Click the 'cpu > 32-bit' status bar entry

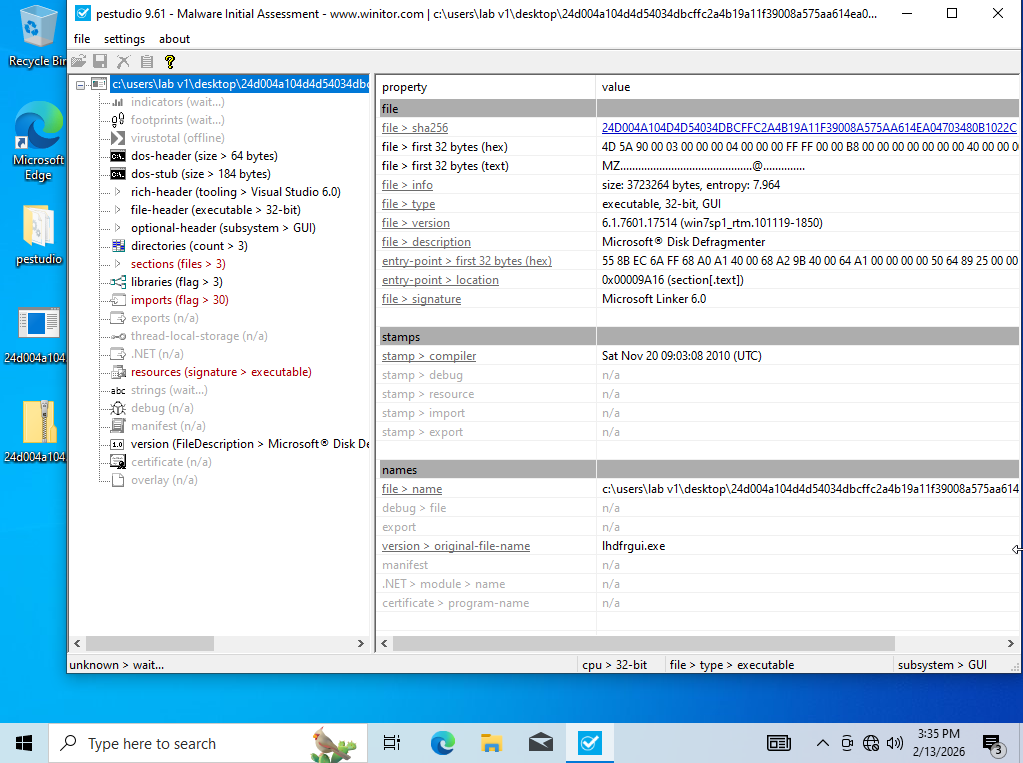615,665
